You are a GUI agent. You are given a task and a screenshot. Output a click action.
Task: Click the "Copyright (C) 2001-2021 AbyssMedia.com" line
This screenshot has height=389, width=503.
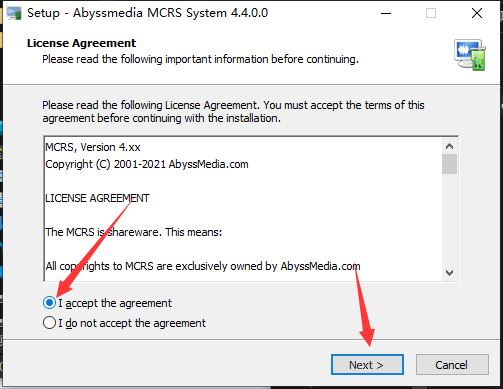coord(147,164)
